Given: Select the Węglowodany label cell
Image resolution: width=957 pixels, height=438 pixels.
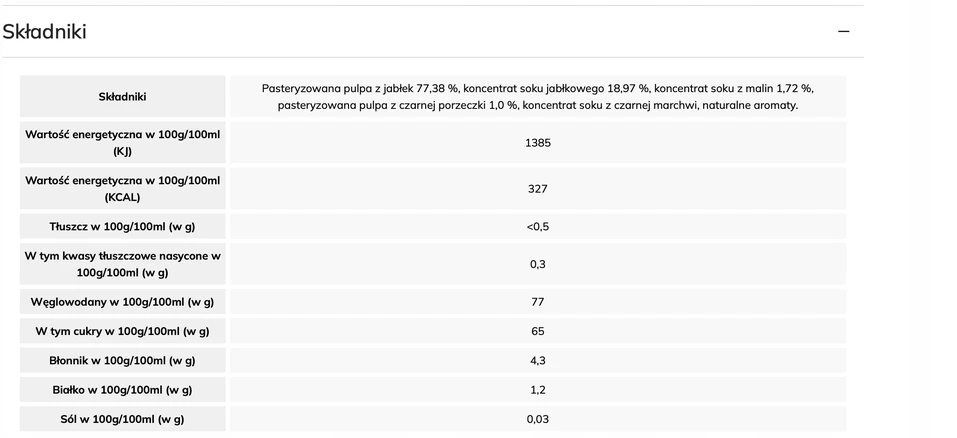Looking at the screenshot, I should (123, 302).
